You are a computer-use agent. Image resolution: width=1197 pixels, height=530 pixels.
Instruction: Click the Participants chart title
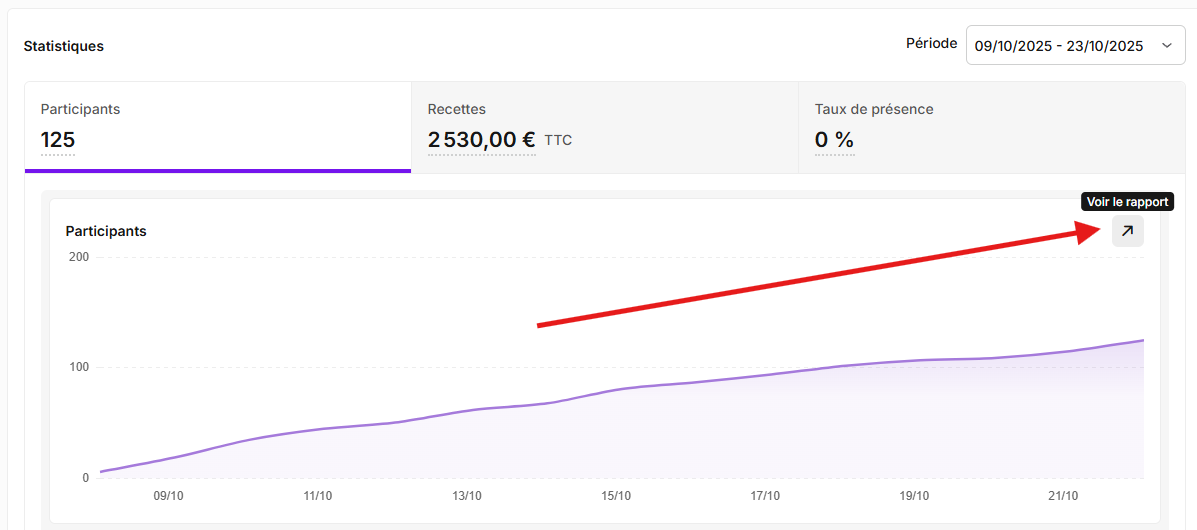pos(106,231)
